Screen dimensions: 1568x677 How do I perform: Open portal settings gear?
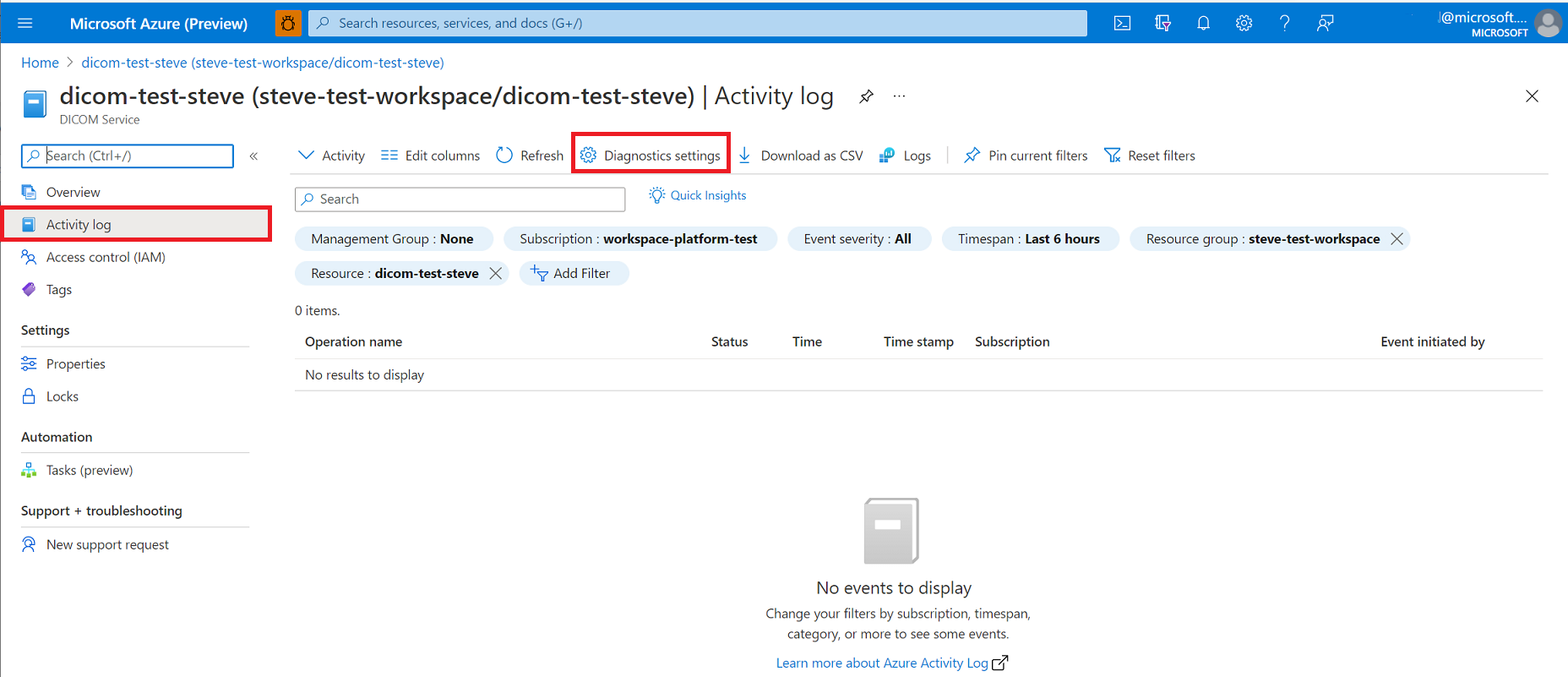[1244, 23]
